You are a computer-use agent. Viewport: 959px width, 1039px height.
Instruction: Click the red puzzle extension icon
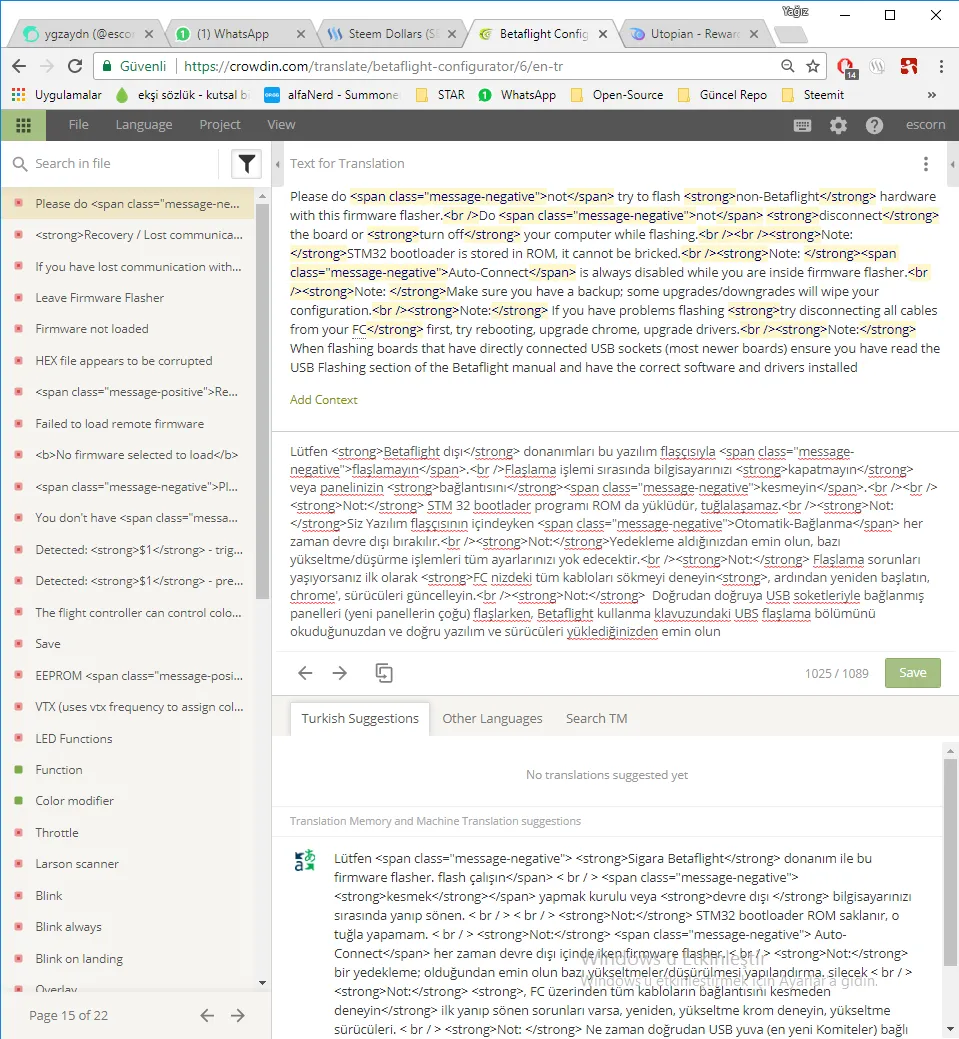pyautogui.click(x=909, y=66)
